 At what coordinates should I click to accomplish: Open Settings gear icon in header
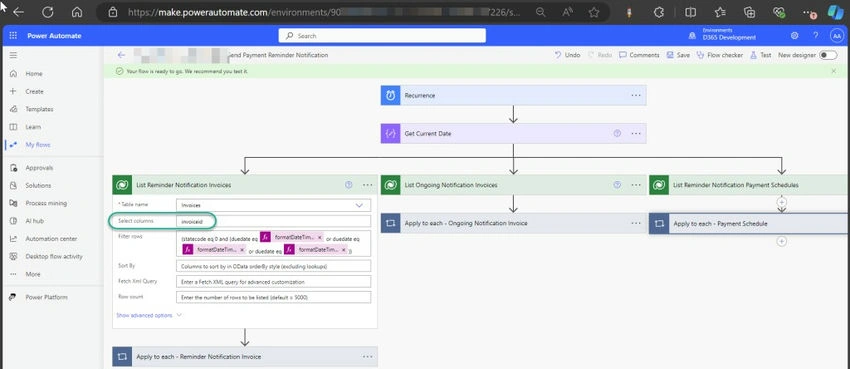[x=795, y=36]
